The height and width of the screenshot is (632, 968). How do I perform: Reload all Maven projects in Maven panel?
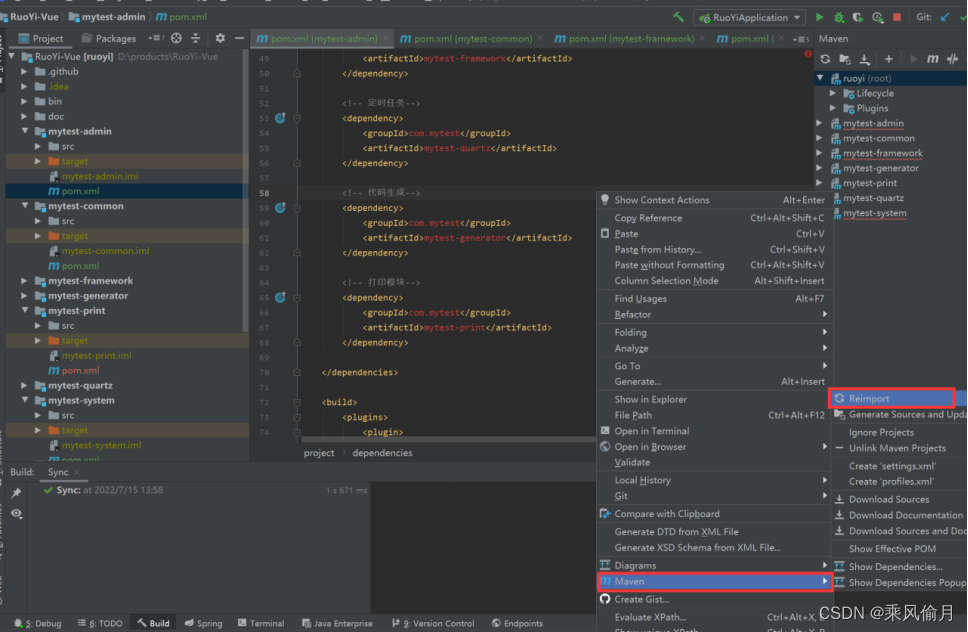tap(825, 59)
